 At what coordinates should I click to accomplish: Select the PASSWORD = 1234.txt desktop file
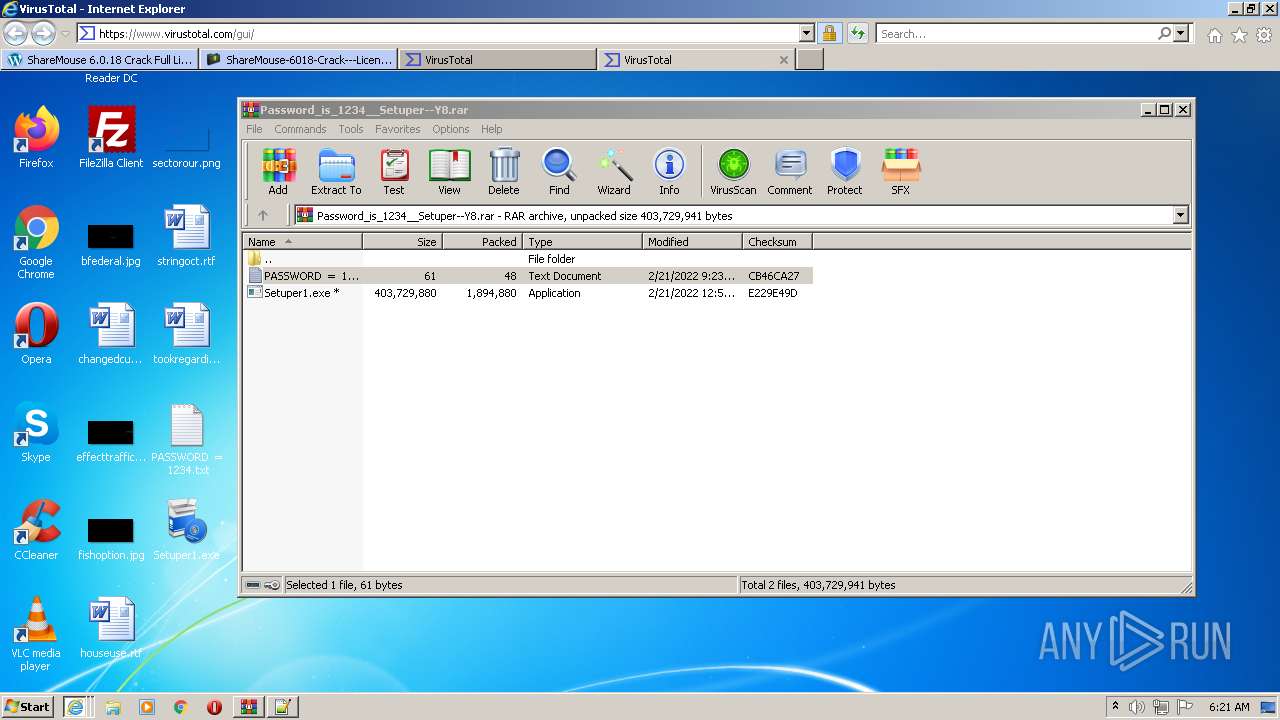(x=187, y=440)
